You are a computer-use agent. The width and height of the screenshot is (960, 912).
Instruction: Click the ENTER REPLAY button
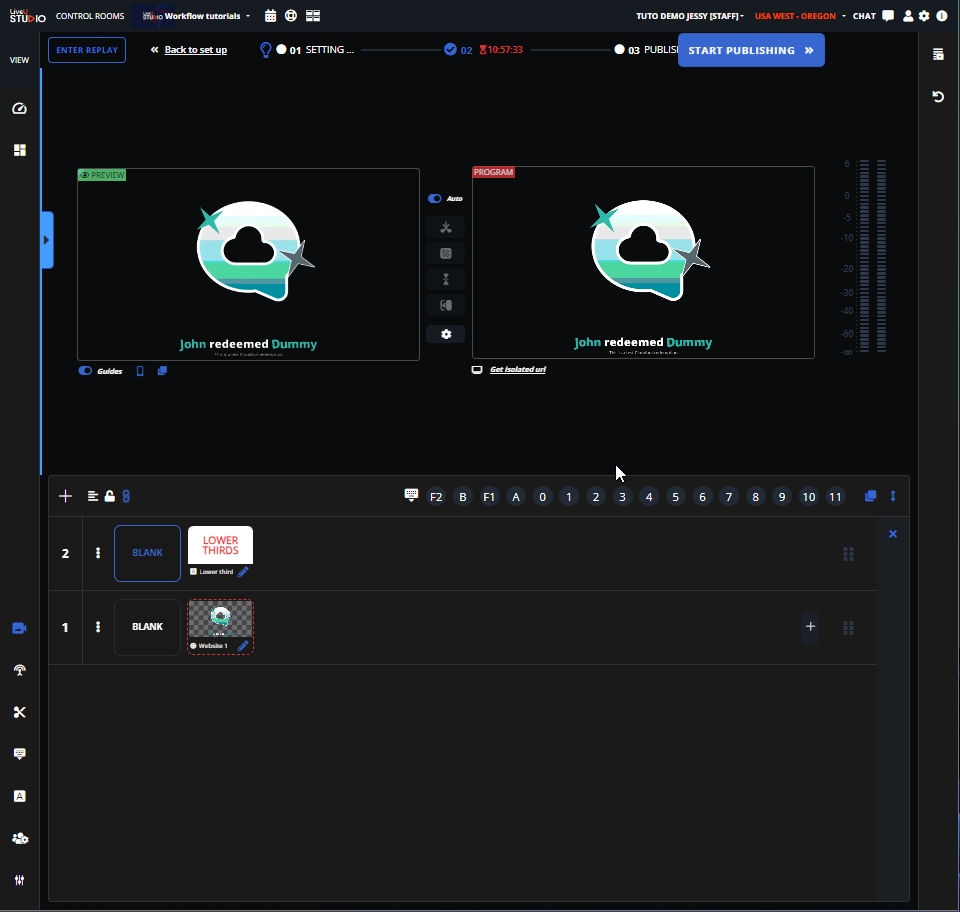[x=87, y=50]
